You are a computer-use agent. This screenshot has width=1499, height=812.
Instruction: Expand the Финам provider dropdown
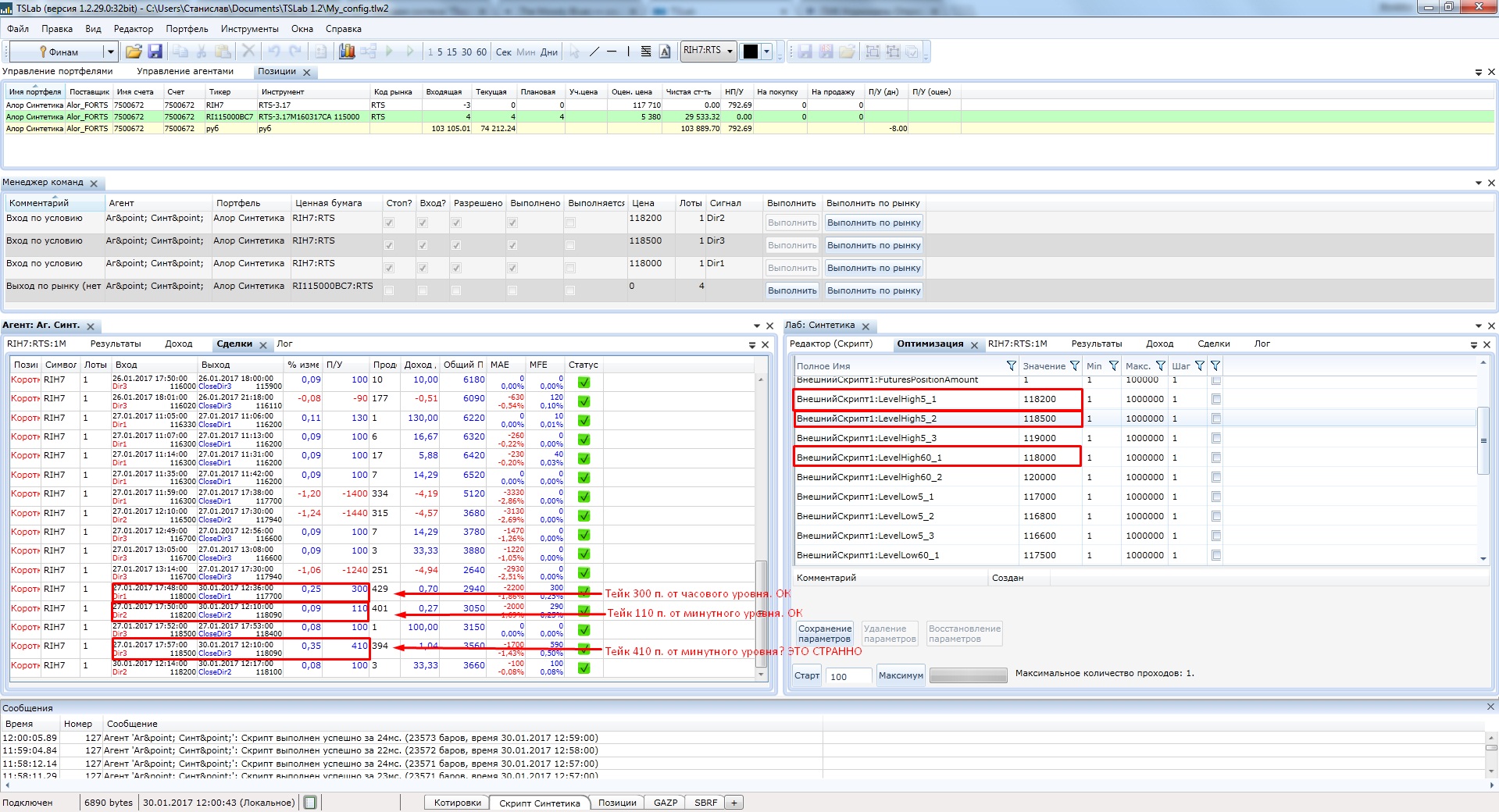(110, 52)
